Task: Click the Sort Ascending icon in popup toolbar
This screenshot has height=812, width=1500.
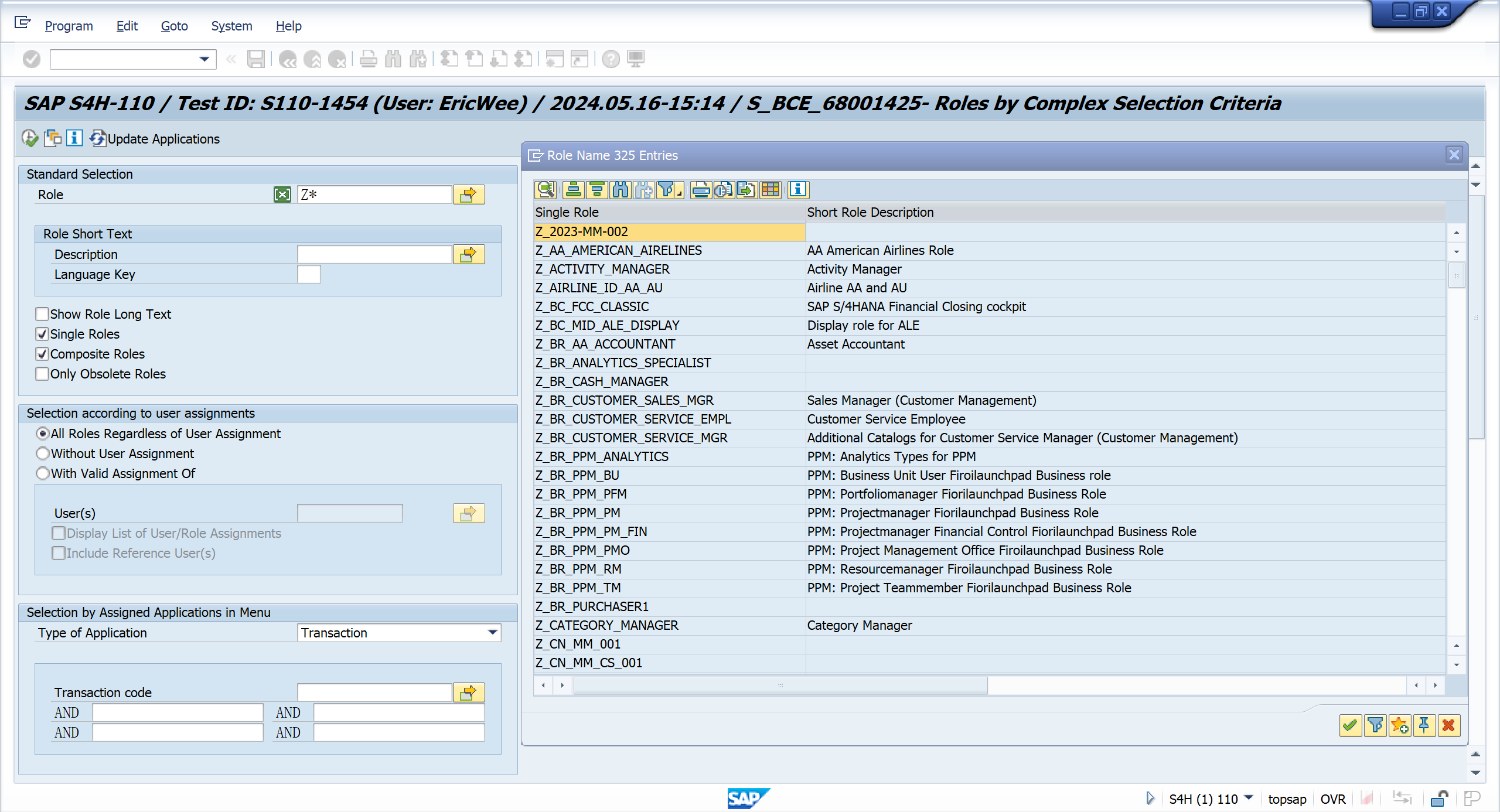Action: [573, 189]
